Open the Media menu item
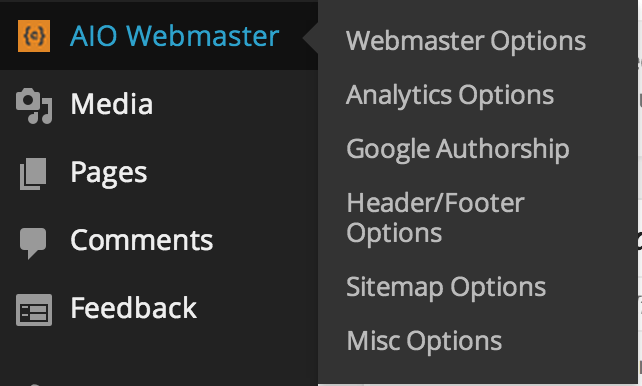Screen dimensions: 642x386 click(x=111, y=104)
